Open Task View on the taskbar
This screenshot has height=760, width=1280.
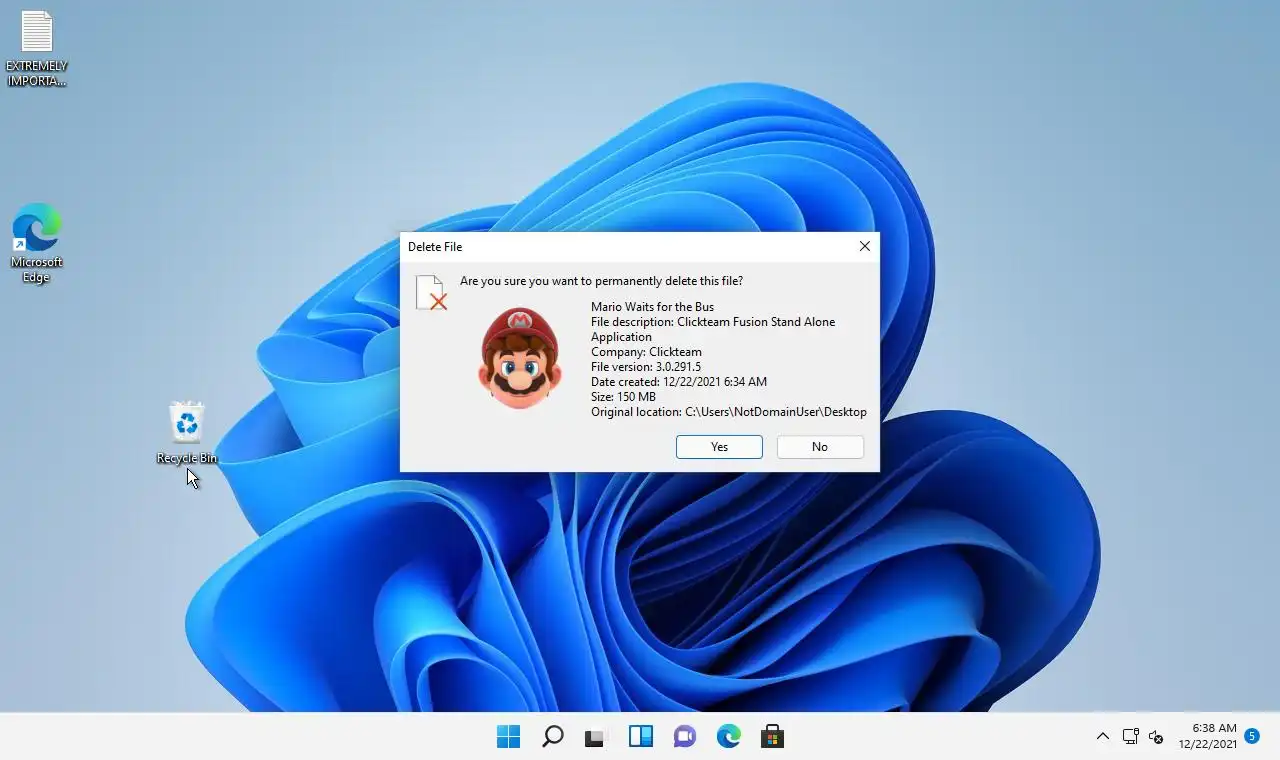pos(596,737)
